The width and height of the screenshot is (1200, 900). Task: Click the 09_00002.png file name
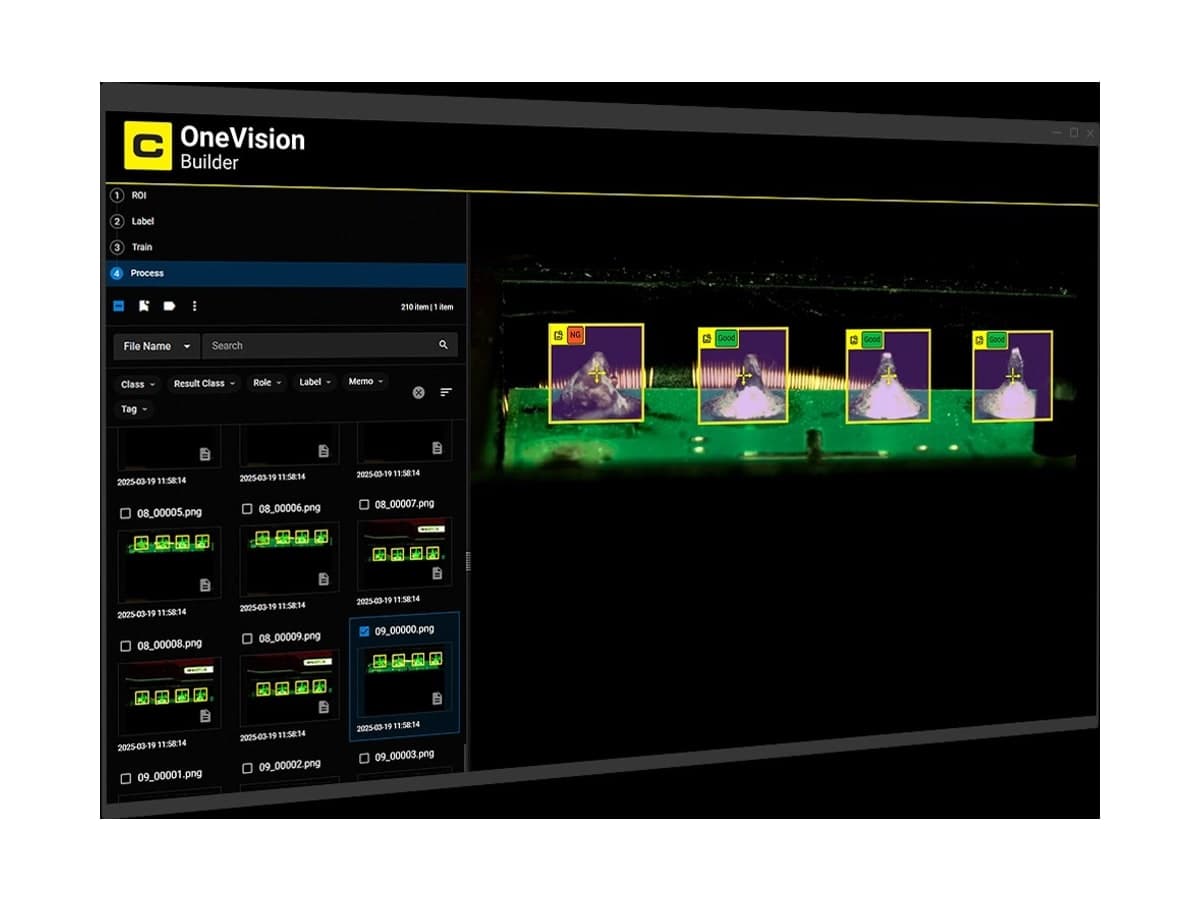point(290,766)
